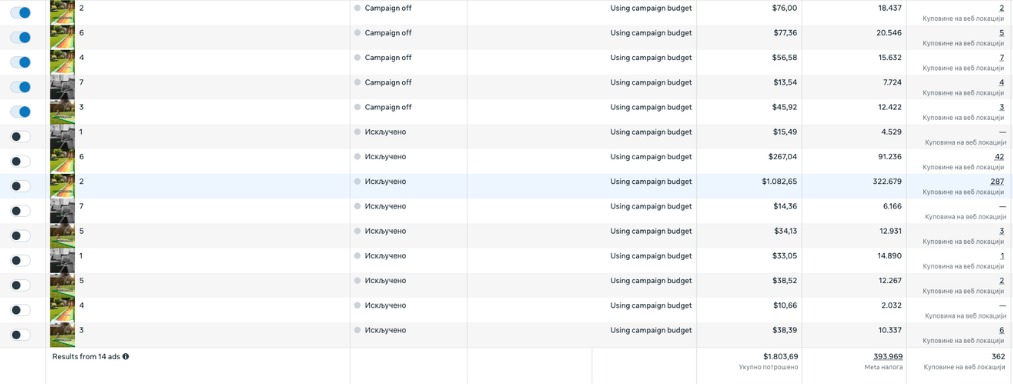Select the $1.803,69 total amount spent

click(780, 356)
